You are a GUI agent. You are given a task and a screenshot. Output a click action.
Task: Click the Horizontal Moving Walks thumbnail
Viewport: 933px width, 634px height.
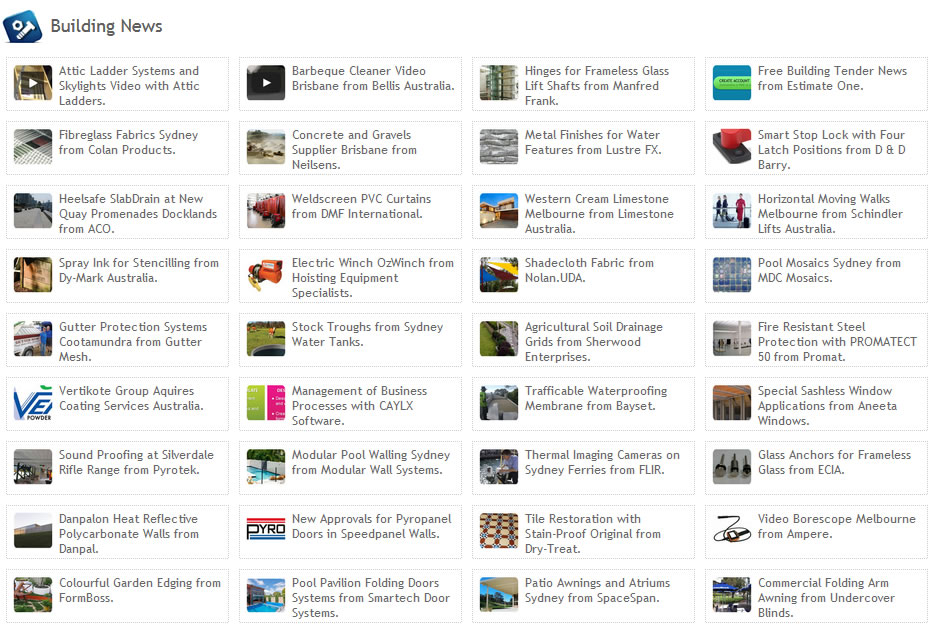point(732,211)
